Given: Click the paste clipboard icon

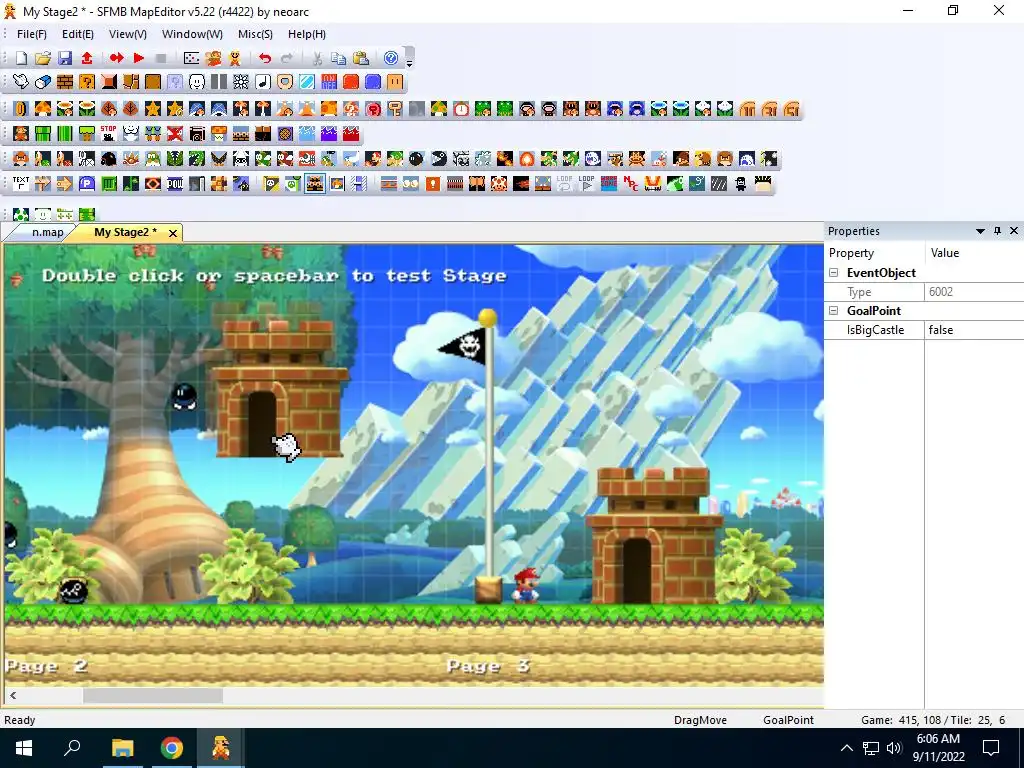Looking at the screenshot, I should [360, 58].
